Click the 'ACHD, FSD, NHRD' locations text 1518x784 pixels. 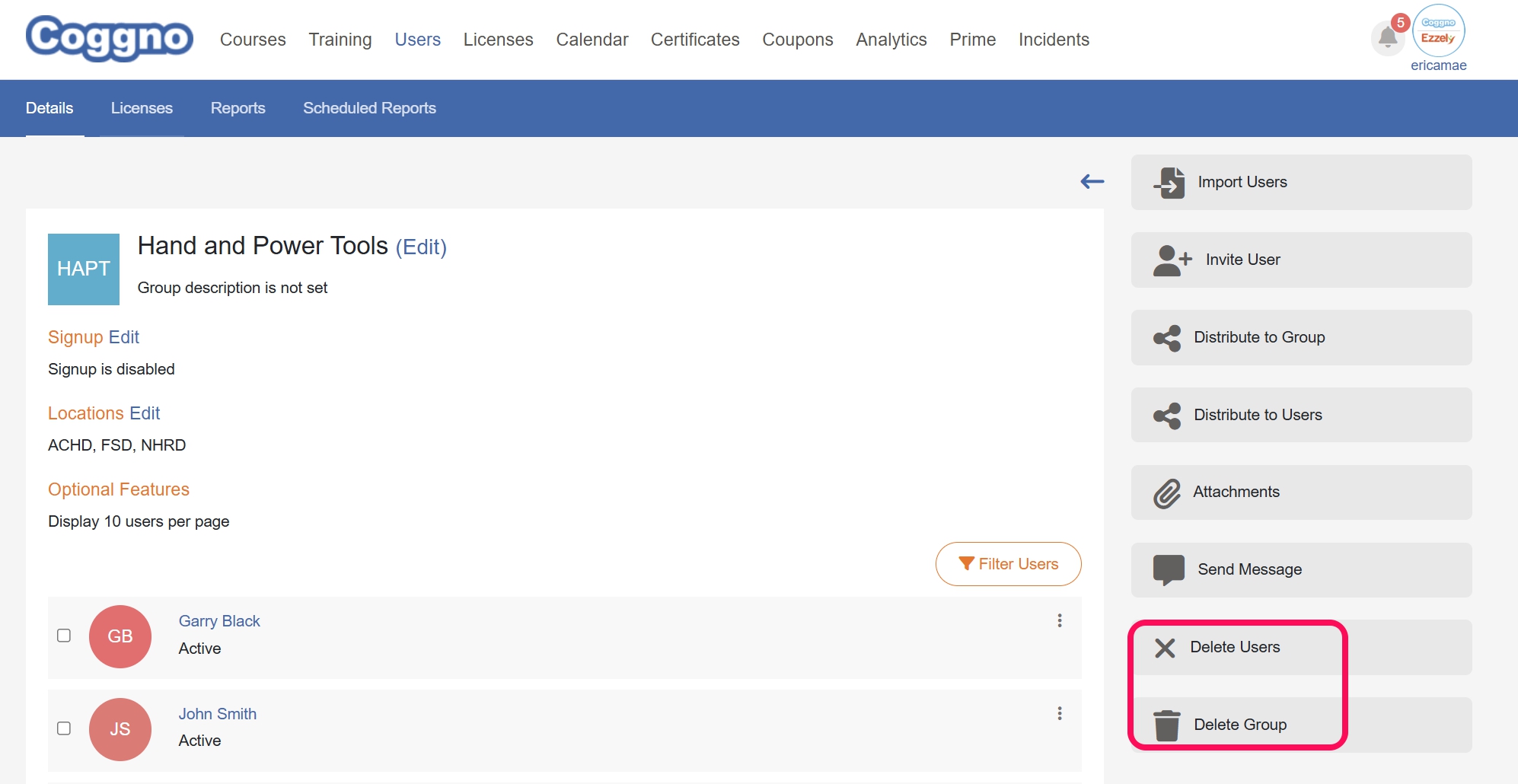coord(117,445)
